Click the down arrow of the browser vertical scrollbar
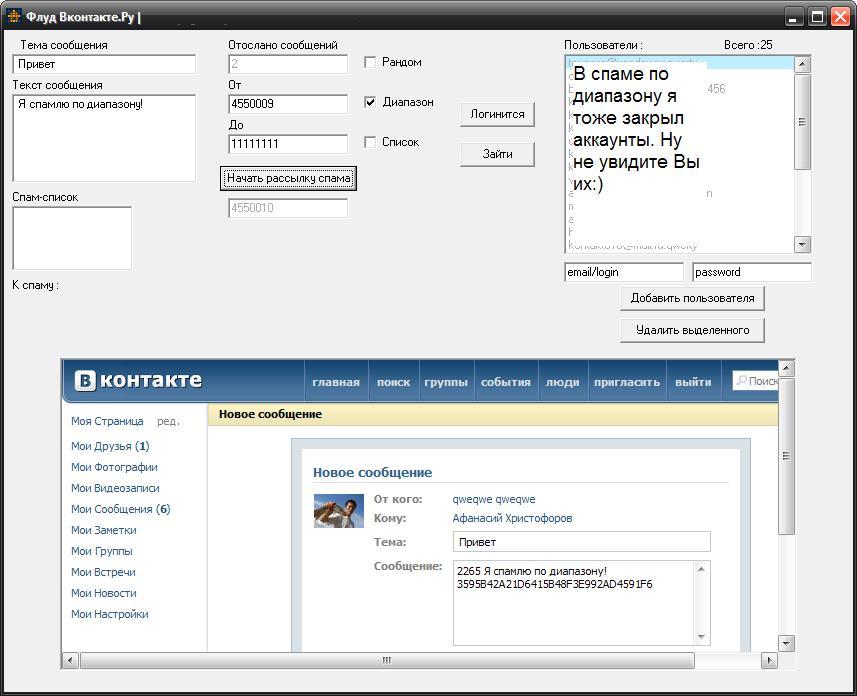This screenshot has height=696, width=857. [x=786, y=644]
